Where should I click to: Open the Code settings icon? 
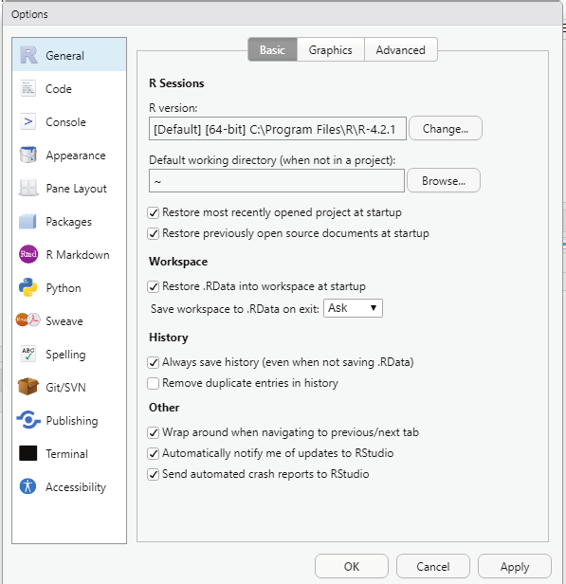point(28,89)
